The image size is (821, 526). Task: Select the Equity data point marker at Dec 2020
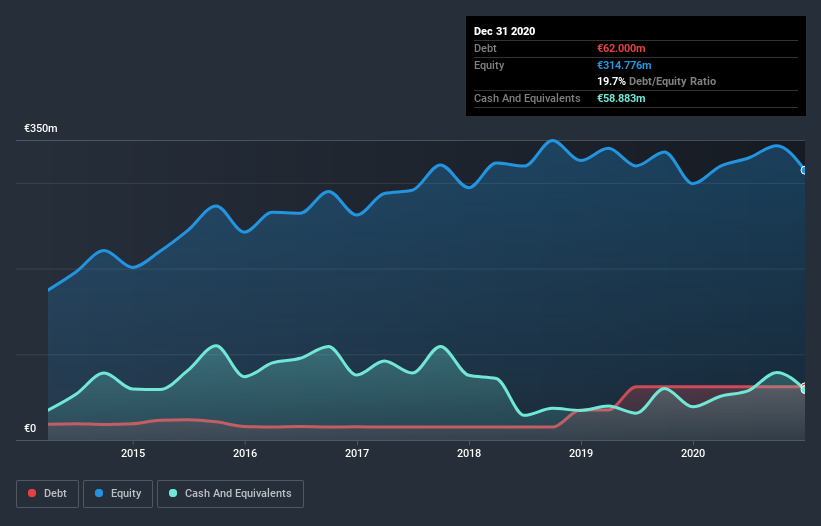click(x=804, y=170)
